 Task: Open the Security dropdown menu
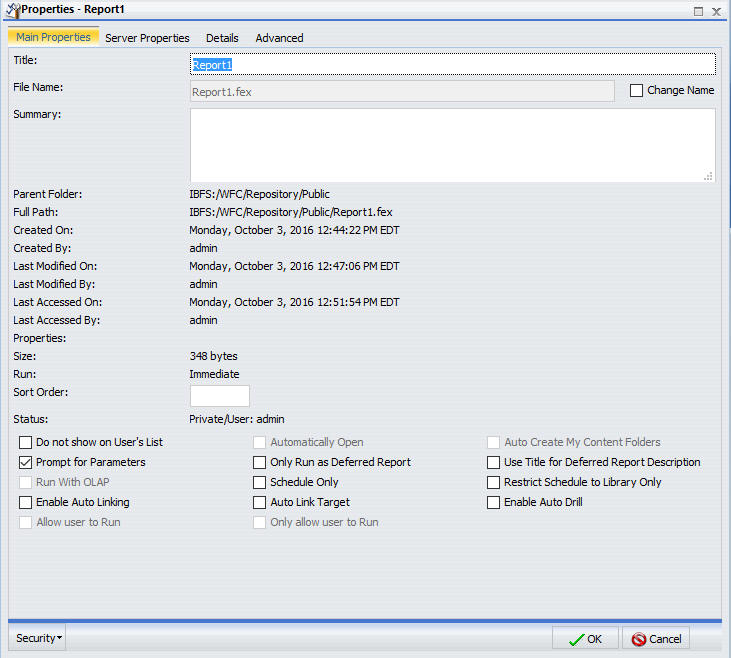[x=38, y=638]
